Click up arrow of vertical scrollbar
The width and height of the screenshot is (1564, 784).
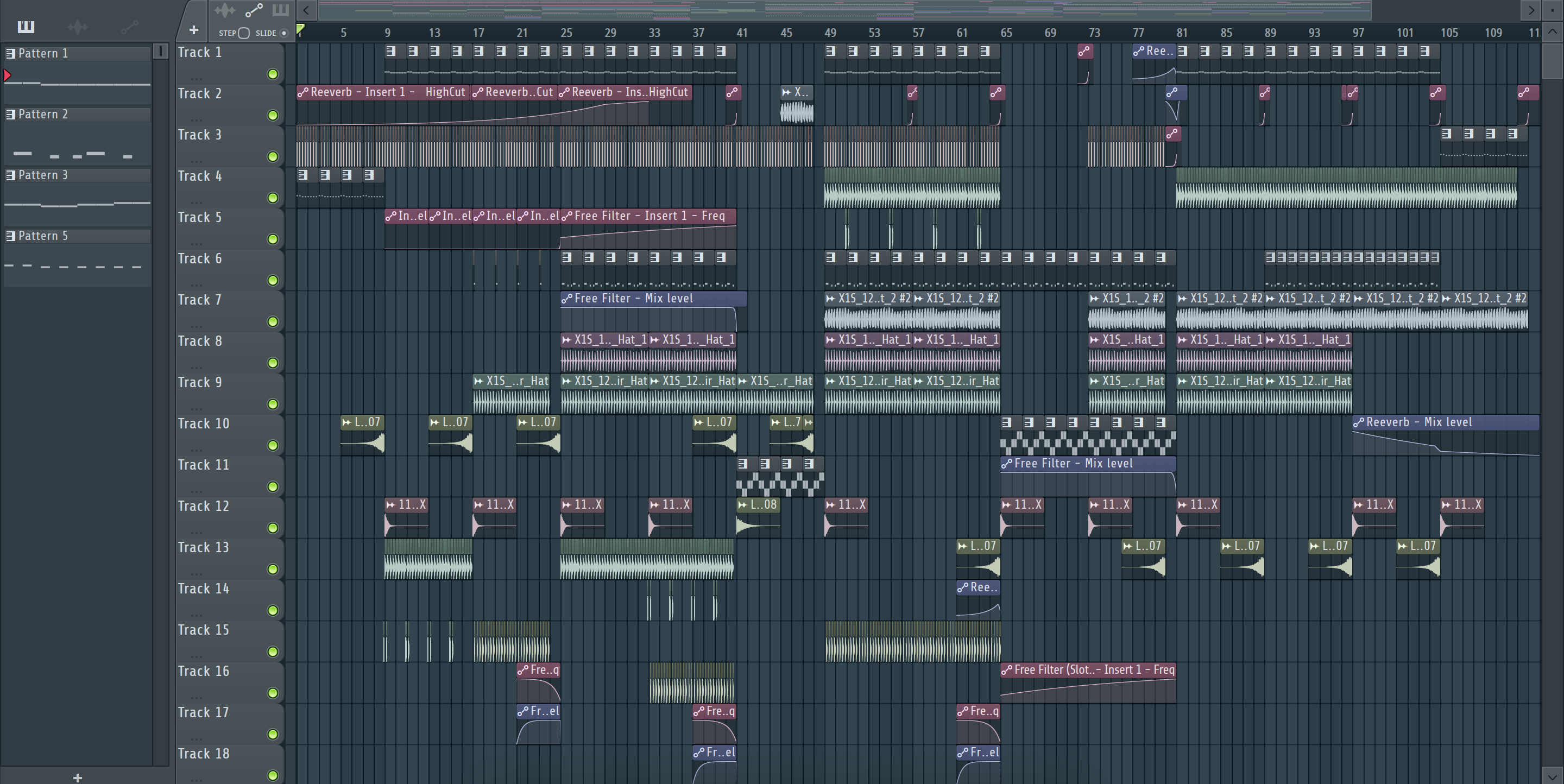1553,31
